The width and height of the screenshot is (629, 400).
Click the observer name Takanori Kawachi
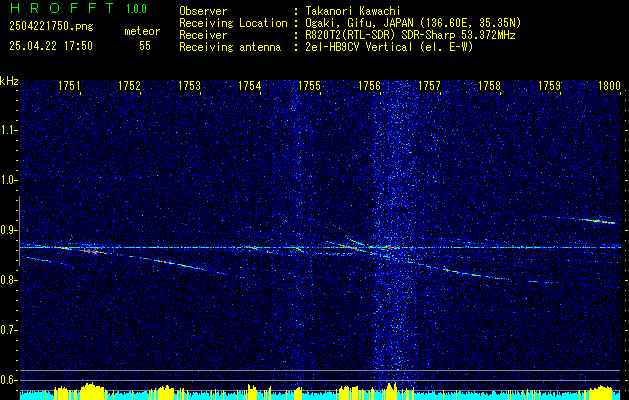[352, 11]
